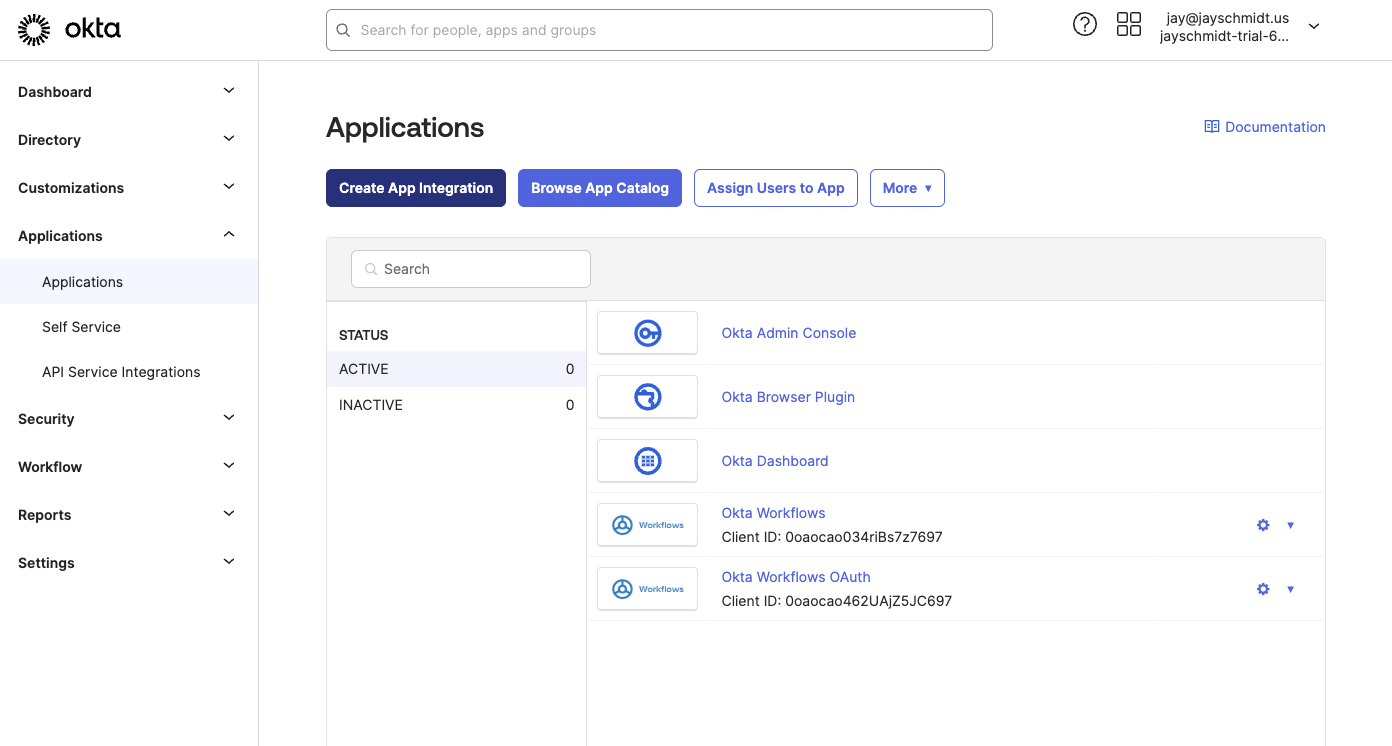Click the Okta Browser Plugin app icon

pos(647,396)
